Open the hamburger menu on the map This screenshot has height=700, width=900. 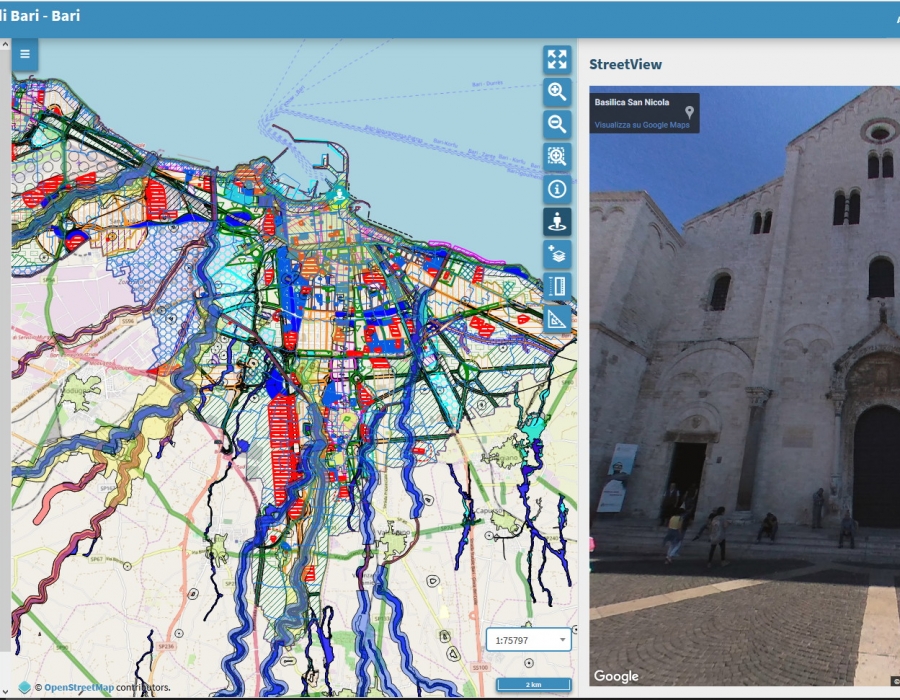(25, 54)
